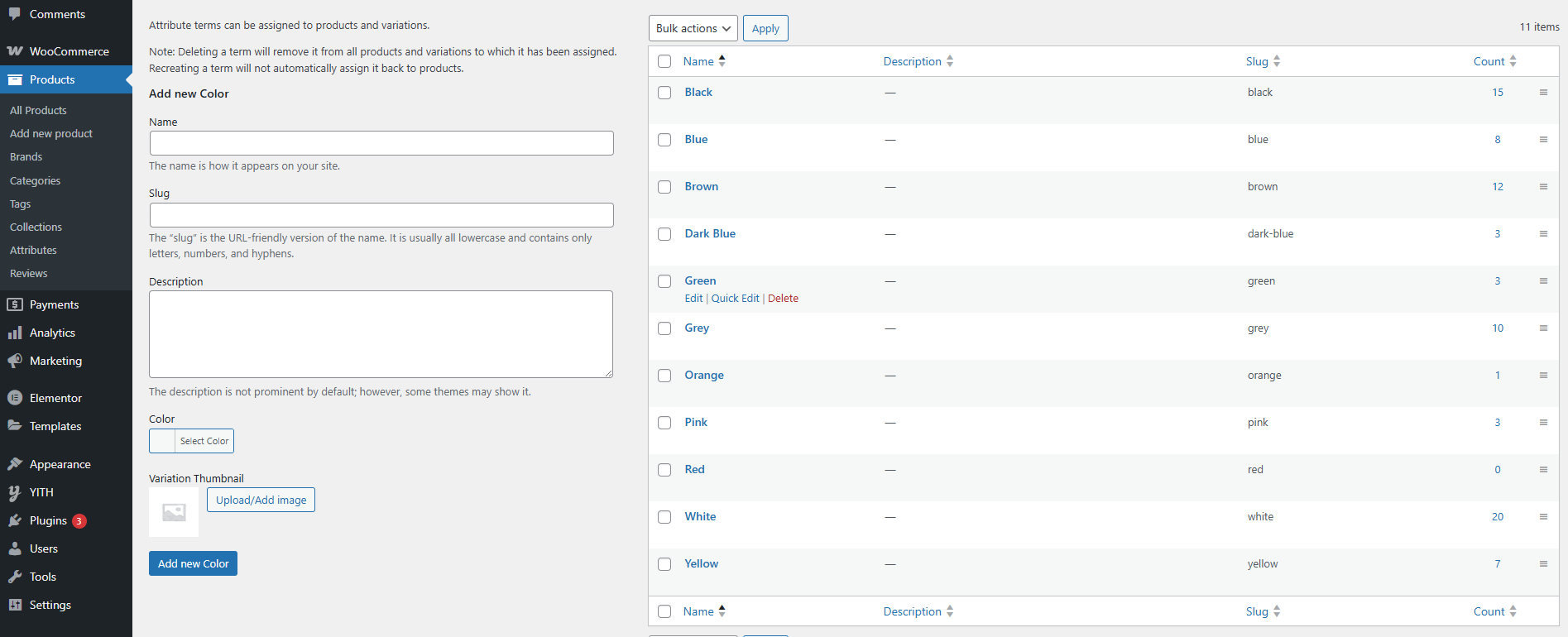The height and width of the screenshot is (637, 1568).
Task: Open Attributes in the Products submenu
Action: [33, 250]
